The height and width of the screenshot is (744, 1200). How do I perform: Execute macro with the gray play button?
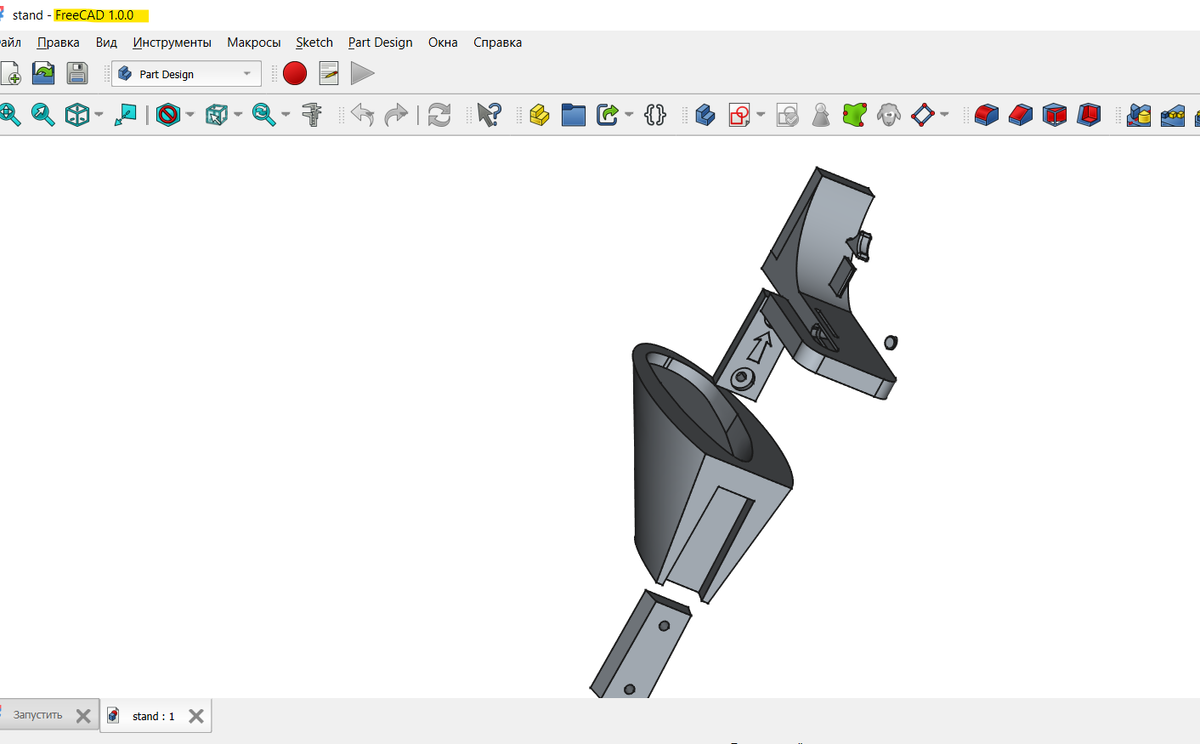362,73
